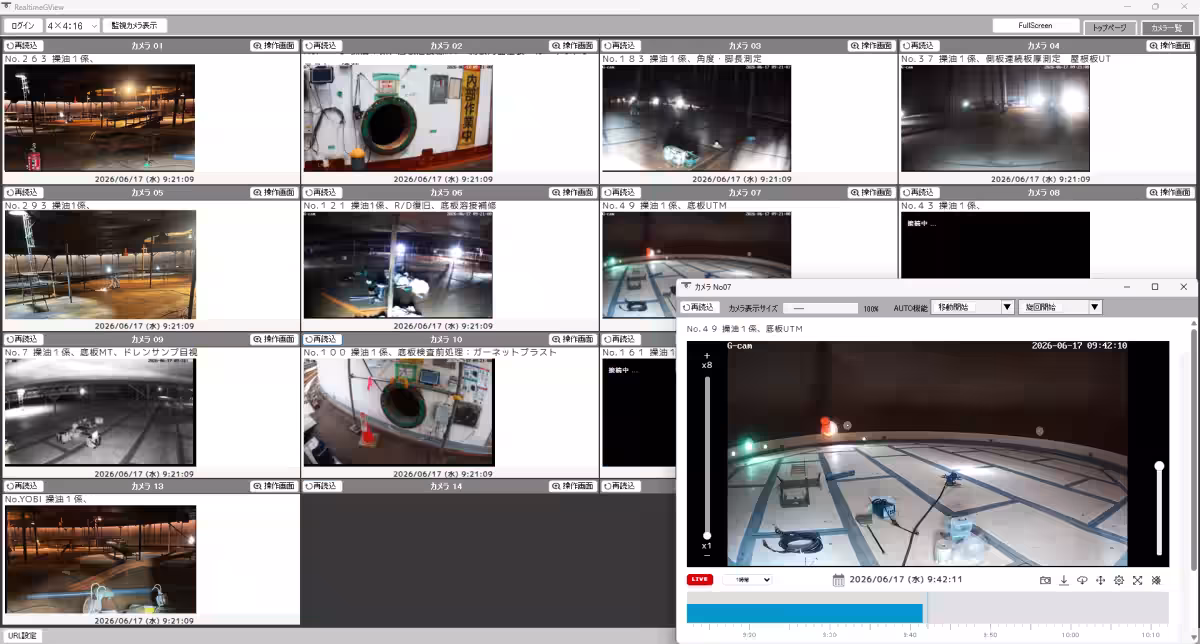This screenshot has height=644, width=1200.
Task: Click the download arrow icon in player
Action: click(x=1064, y=580)
